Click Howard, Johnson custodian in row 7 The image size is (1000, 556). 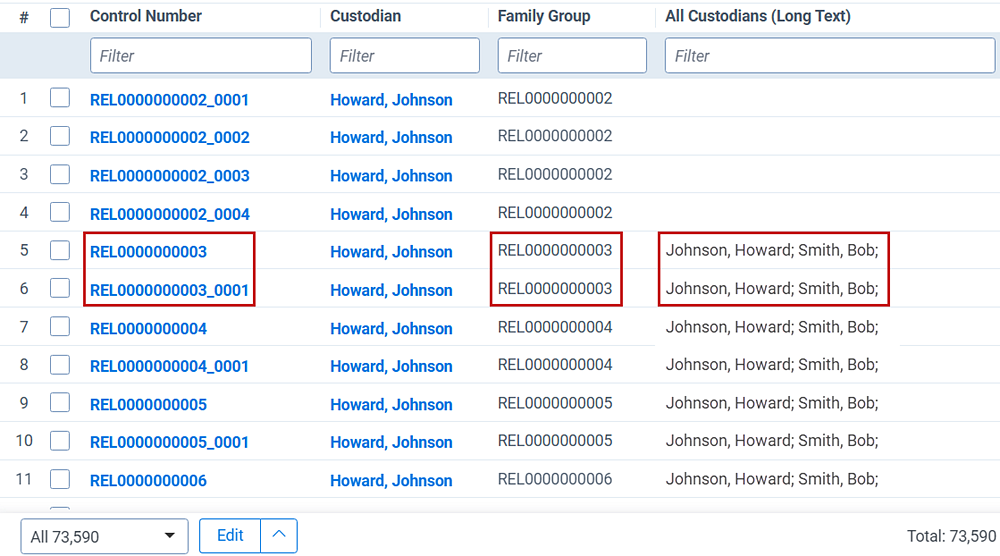[391, 328]
